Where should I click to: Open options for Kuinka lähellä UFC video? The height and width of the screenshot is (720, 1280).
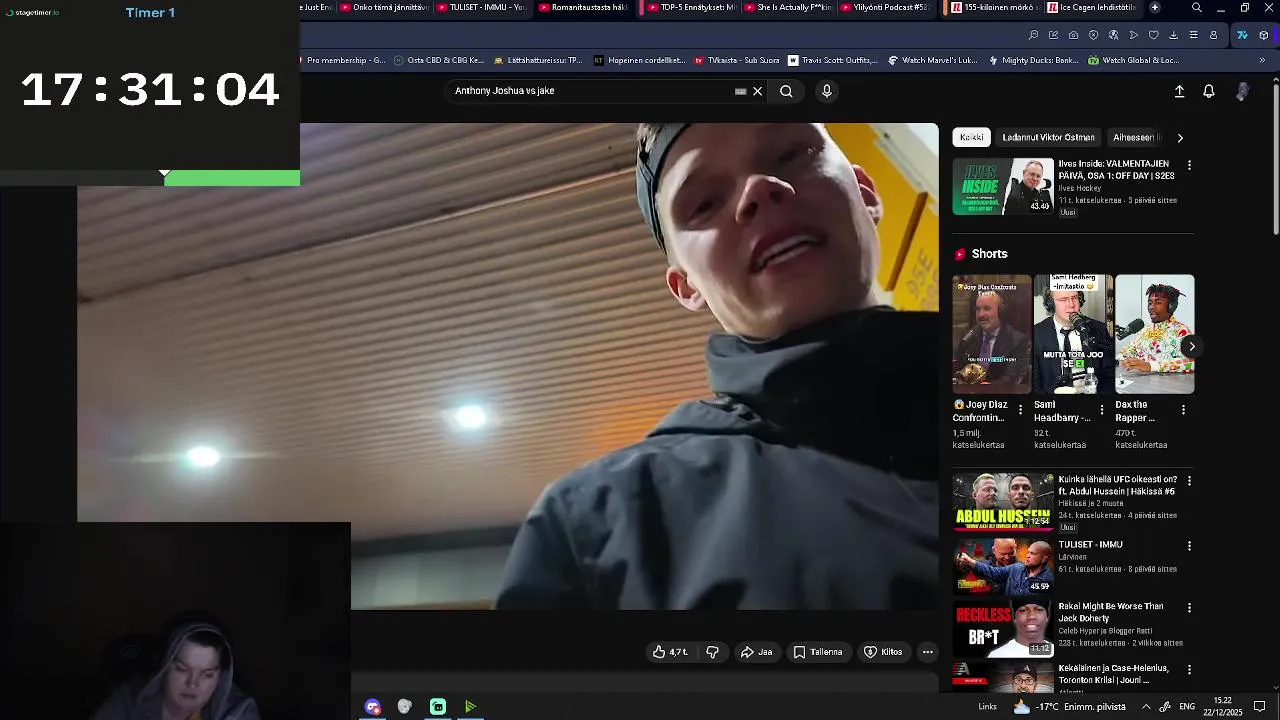pos(1189,481)
